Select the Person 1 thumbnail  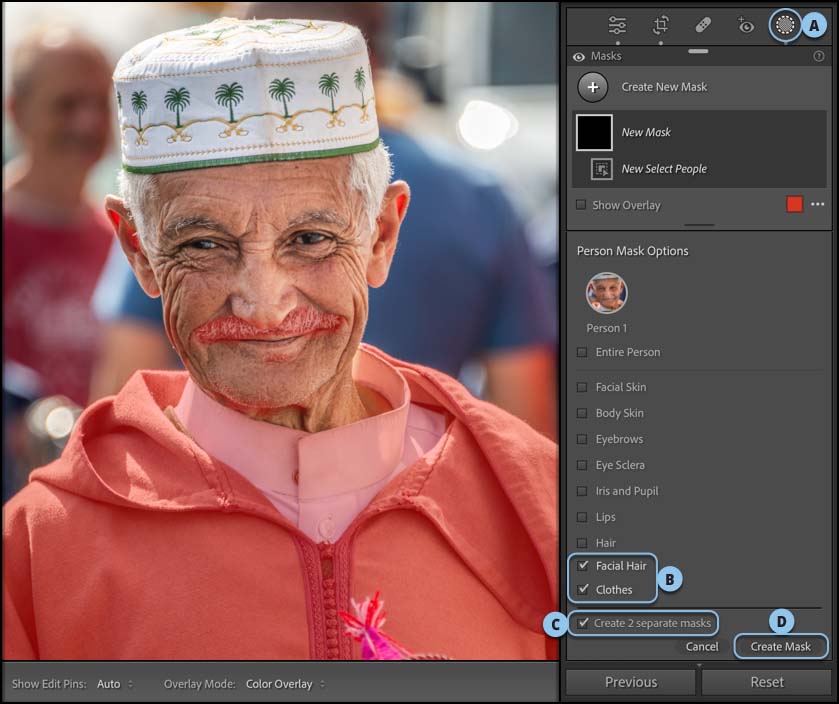point(606,293)
